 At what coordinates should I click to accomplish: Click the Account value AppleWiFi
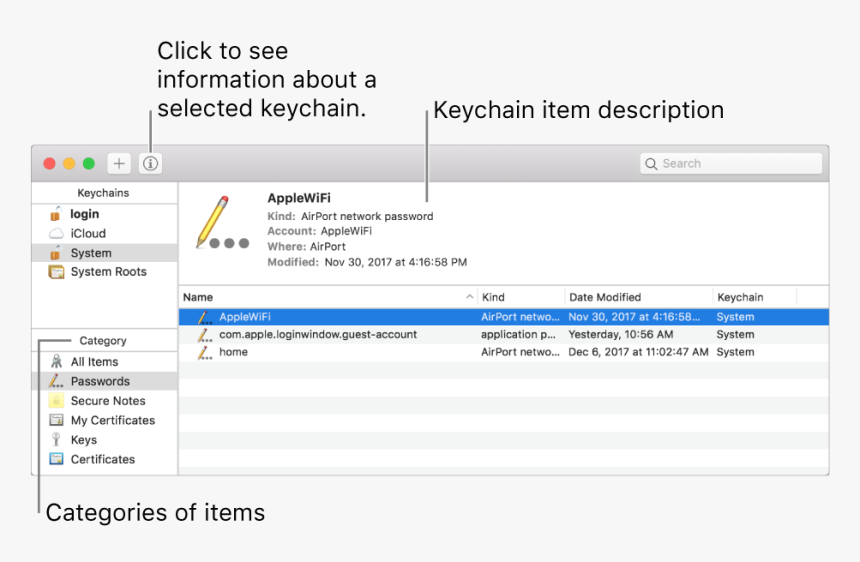(346, 231)
